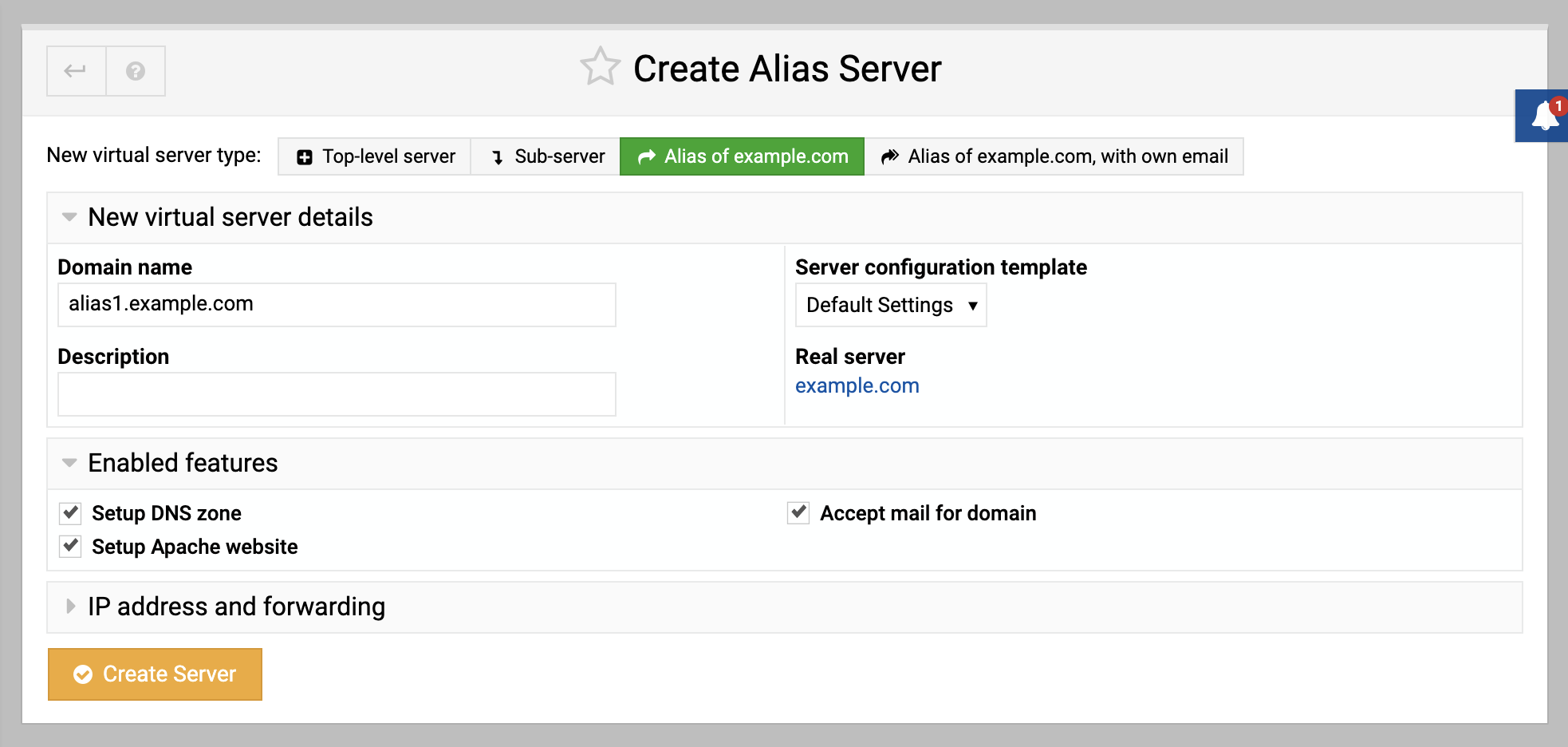1568x747 pixels.
Task: Click the checkmark icon on Create Server
Action: tap(83, 674)
